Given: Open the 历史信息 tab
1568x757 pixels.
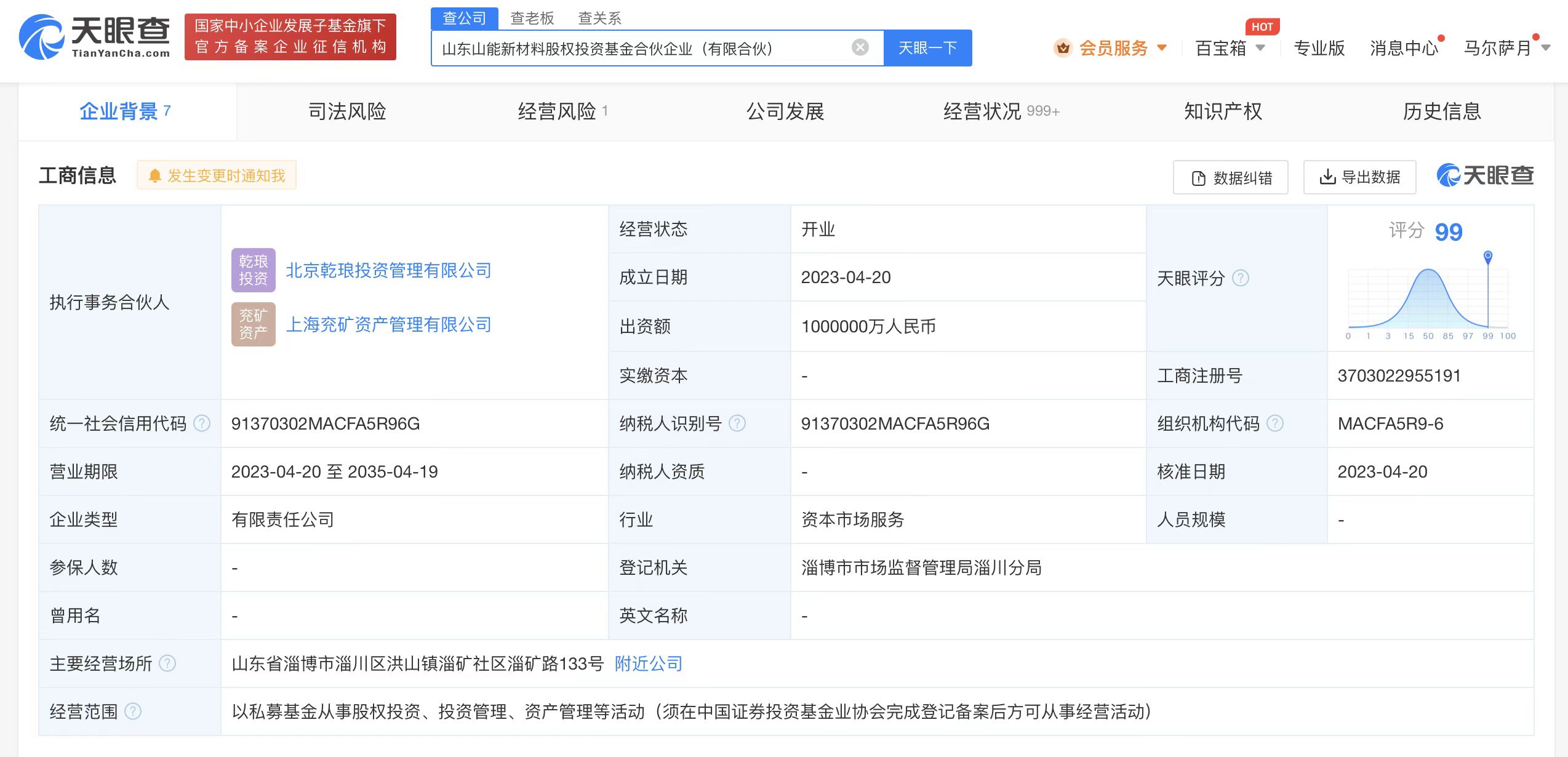Looking at the screenshot, I should (1442, 111).
